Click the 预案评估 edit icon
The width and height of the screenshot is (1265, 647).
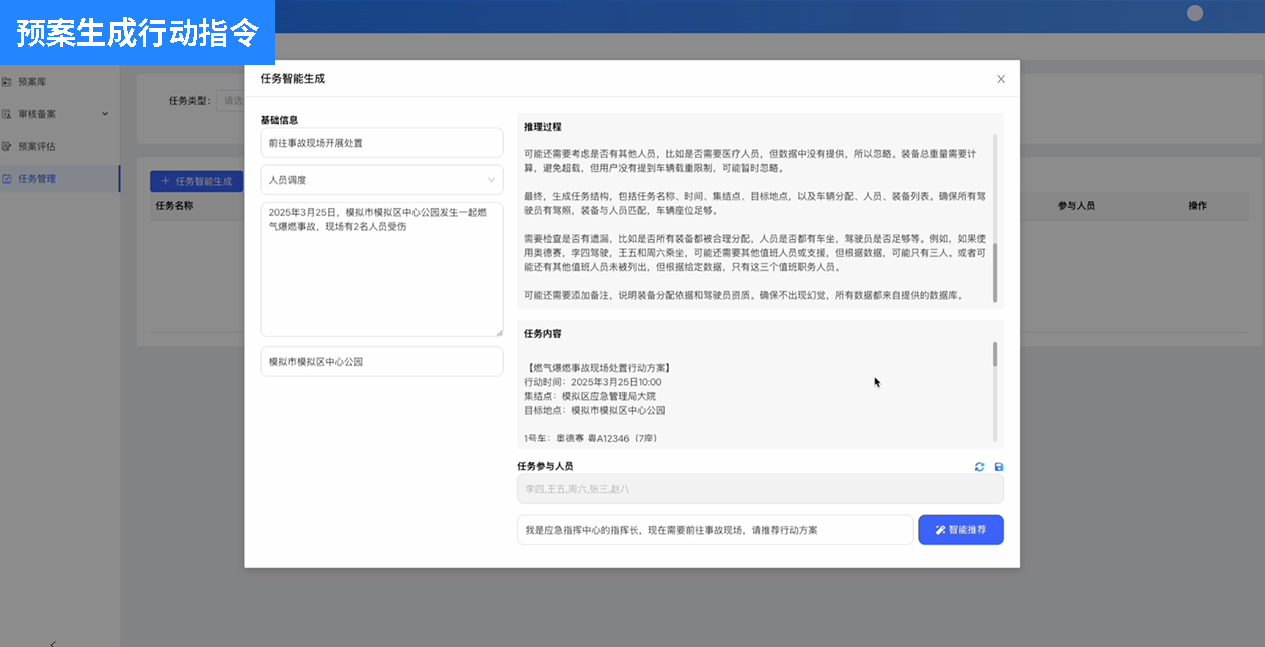click(6, 146)
